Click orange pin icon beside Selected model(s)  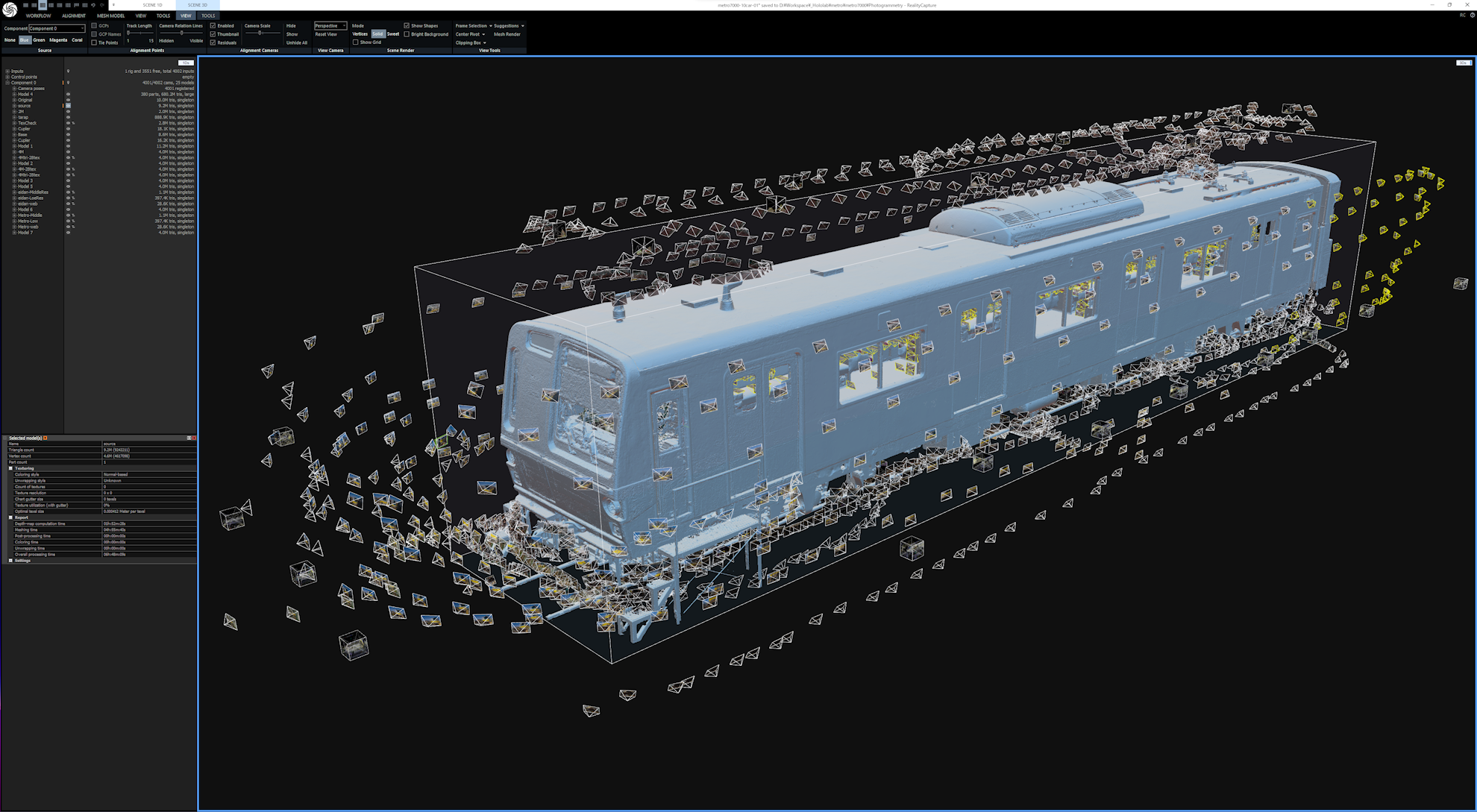click(x=45, y=438)
